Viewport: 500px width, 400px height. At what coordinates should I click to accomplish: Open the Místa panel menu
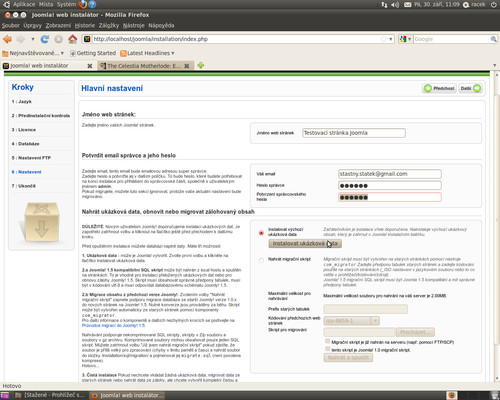pyautogui.click(x=46, y=4)
